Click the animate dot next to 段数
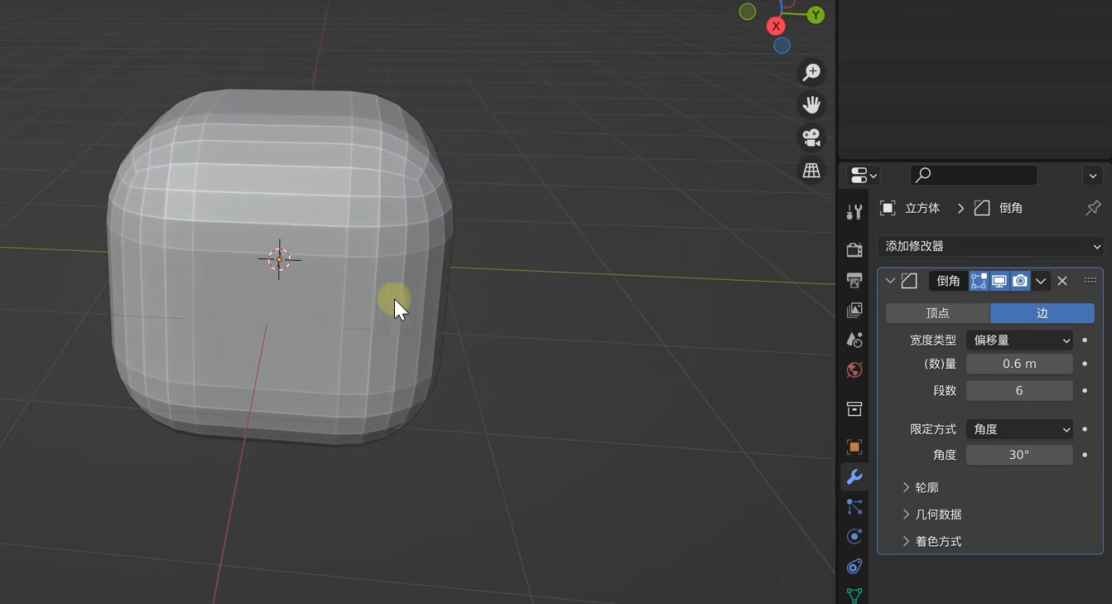The width and height of the screenshot is (1112, 604). pyautogui.click(x=1085, y=391)
